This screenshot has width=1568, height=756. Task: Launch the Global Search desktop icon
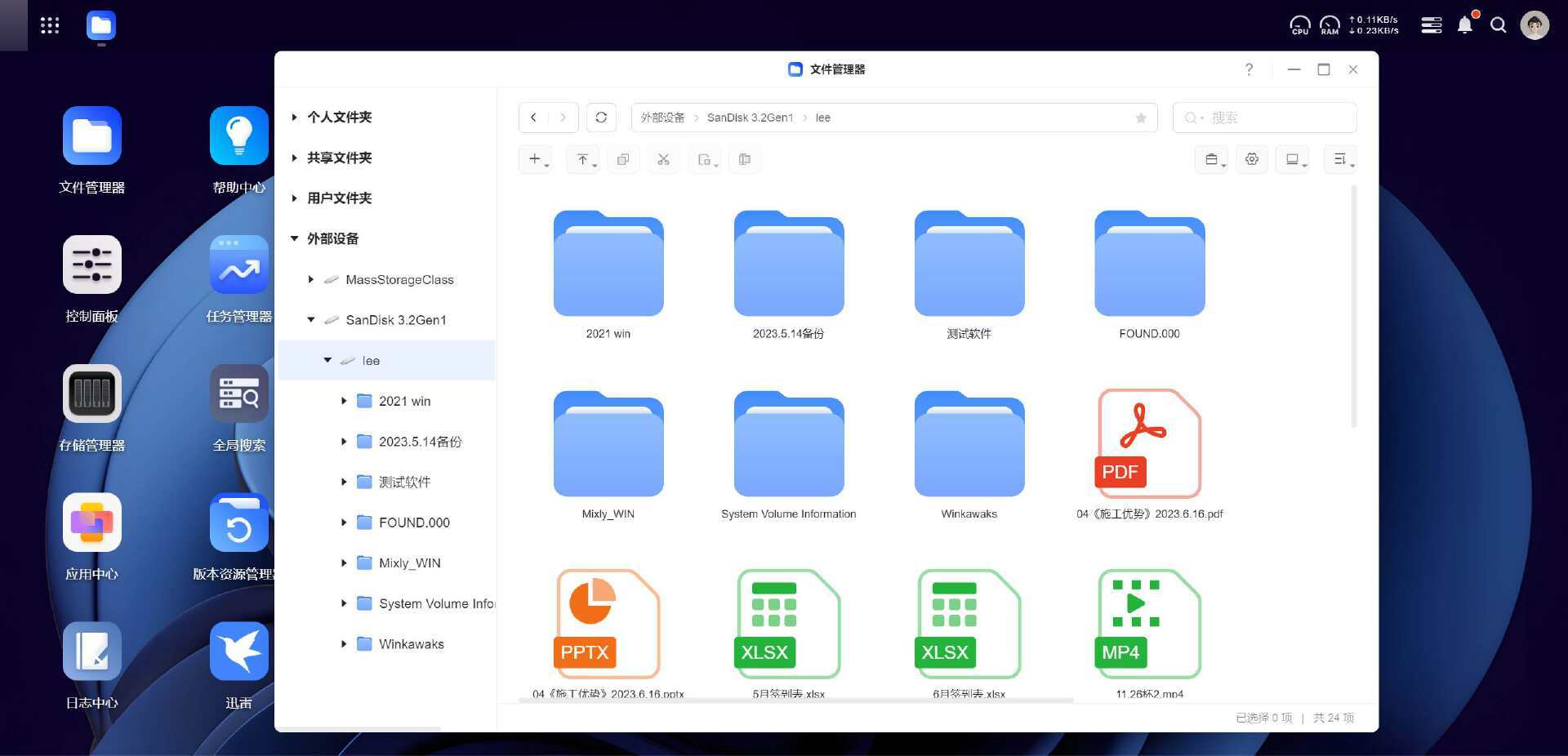pyautogui.click(x=238, y=394)
